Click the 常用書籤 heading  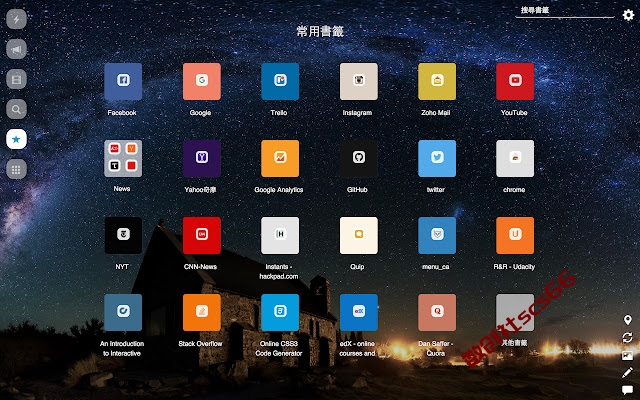(x=320, y=31)
